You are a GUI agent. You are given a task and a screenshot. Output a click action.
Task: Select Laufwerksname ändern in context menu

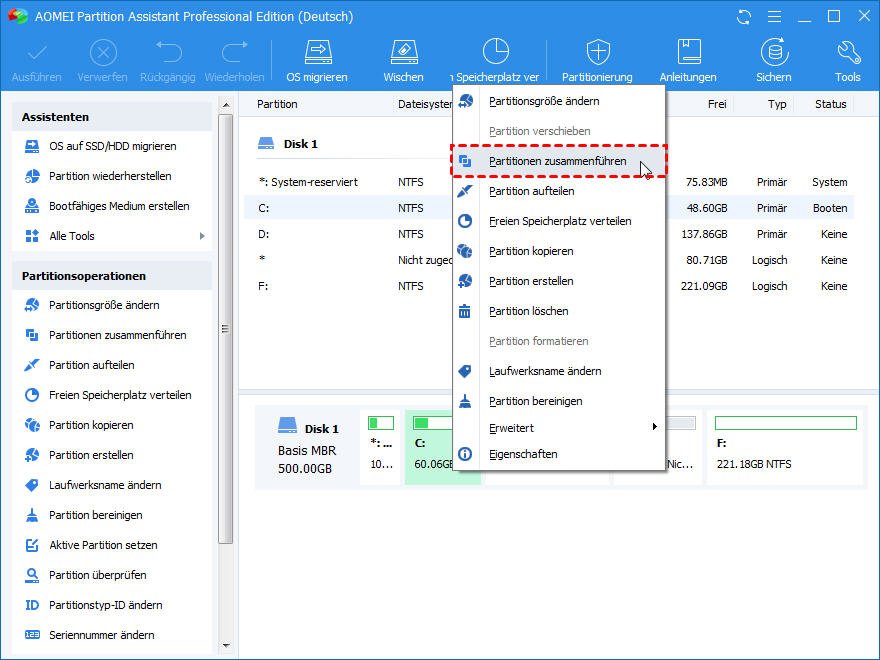coord(559,372)
